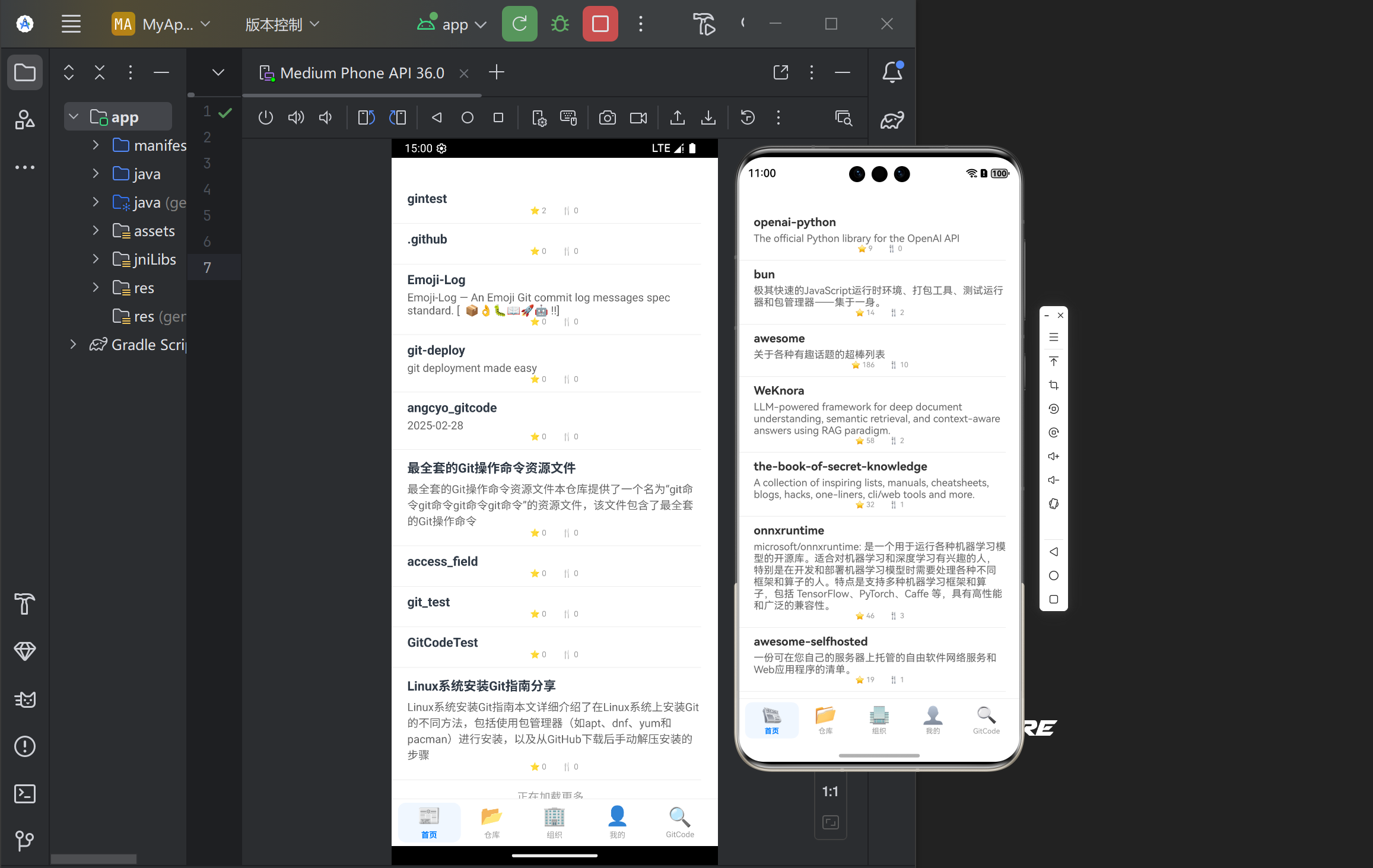This screenshot has width=1373, height=868.
Task: Toggle the Project folder tool window
Action: (x=24, y=72)
